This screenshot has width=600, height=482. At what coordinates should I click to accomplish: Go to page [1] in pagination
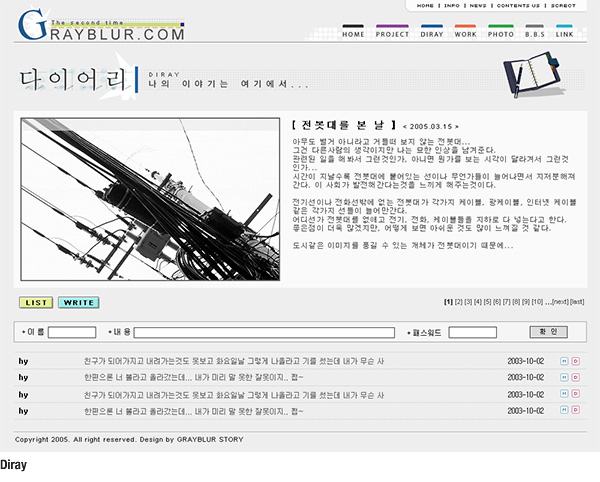[448, 302]
